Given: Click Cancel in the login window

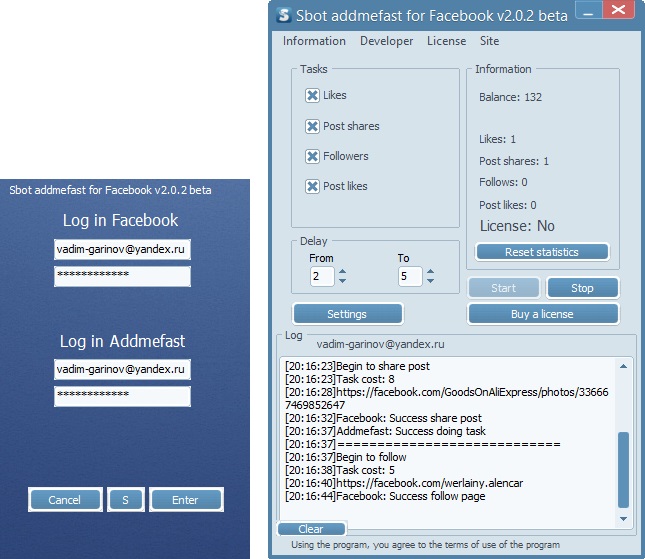Looking at the screenshot, I should click(65, 500).
